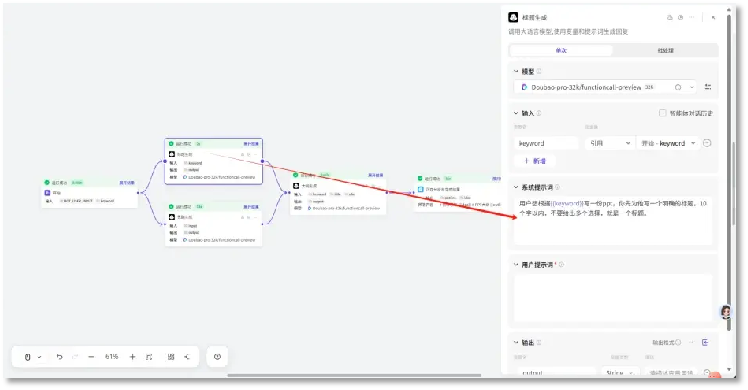Open the Doubao-pro-32k model dropdown

pyautogui.click(x=605, y=87)
